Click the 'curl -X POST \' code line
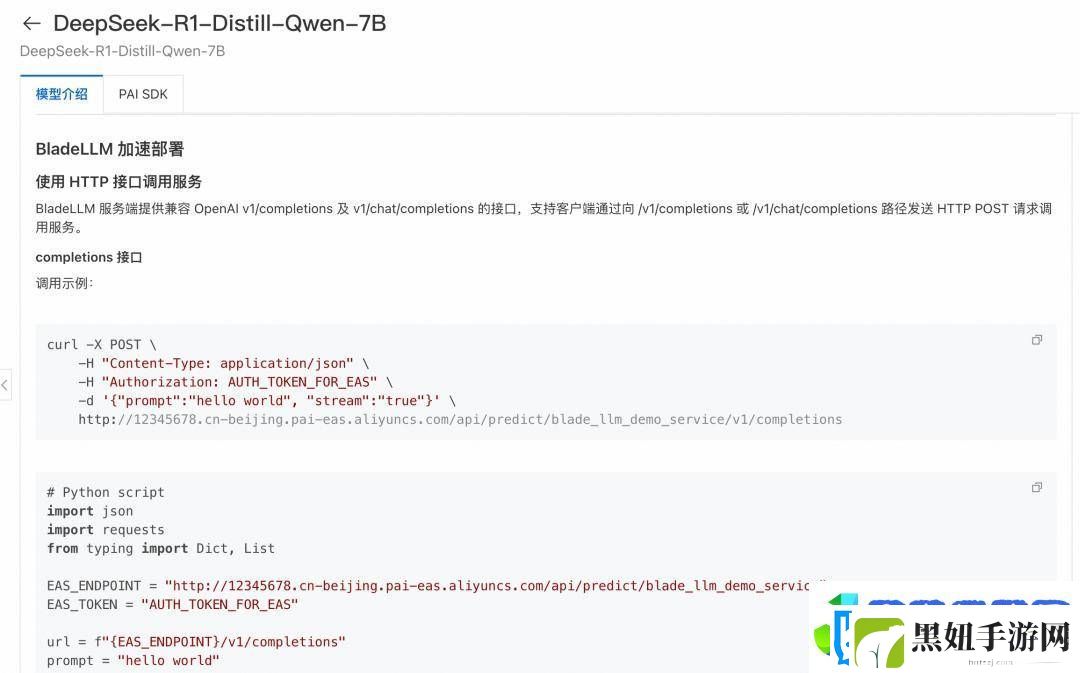Image resolution: width=1080 pixels, height=673 pixels. [x=102, y=344]
